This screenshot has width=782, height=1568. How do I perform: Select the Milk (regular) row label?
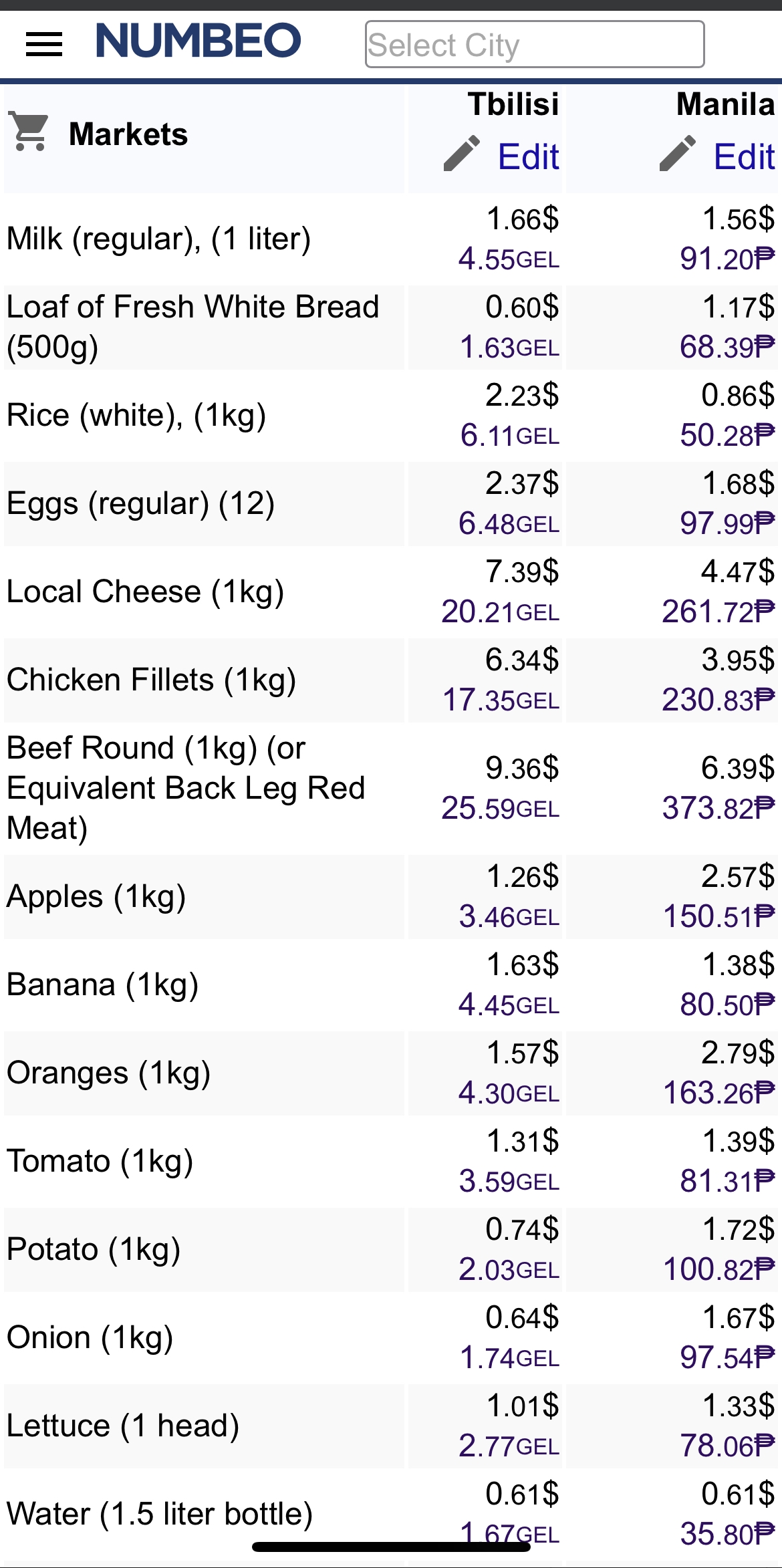coord(159,239)
